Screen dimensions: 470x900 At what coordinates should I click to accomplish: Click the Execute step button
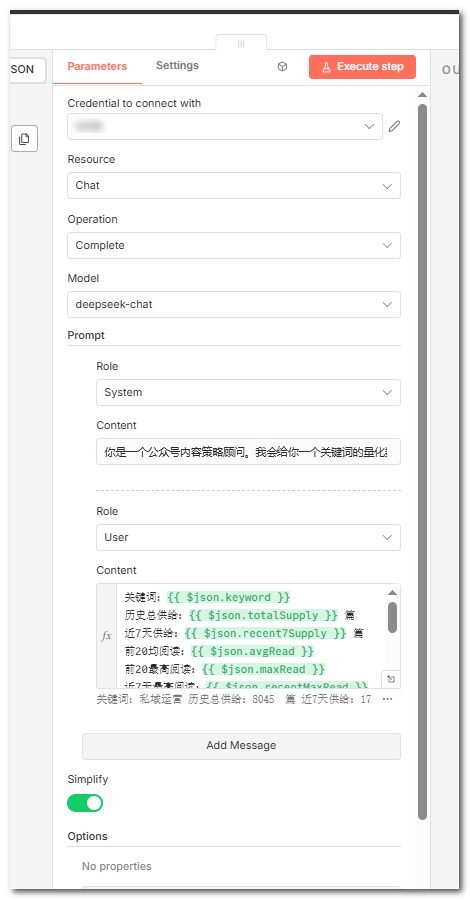tap(362, 67)
